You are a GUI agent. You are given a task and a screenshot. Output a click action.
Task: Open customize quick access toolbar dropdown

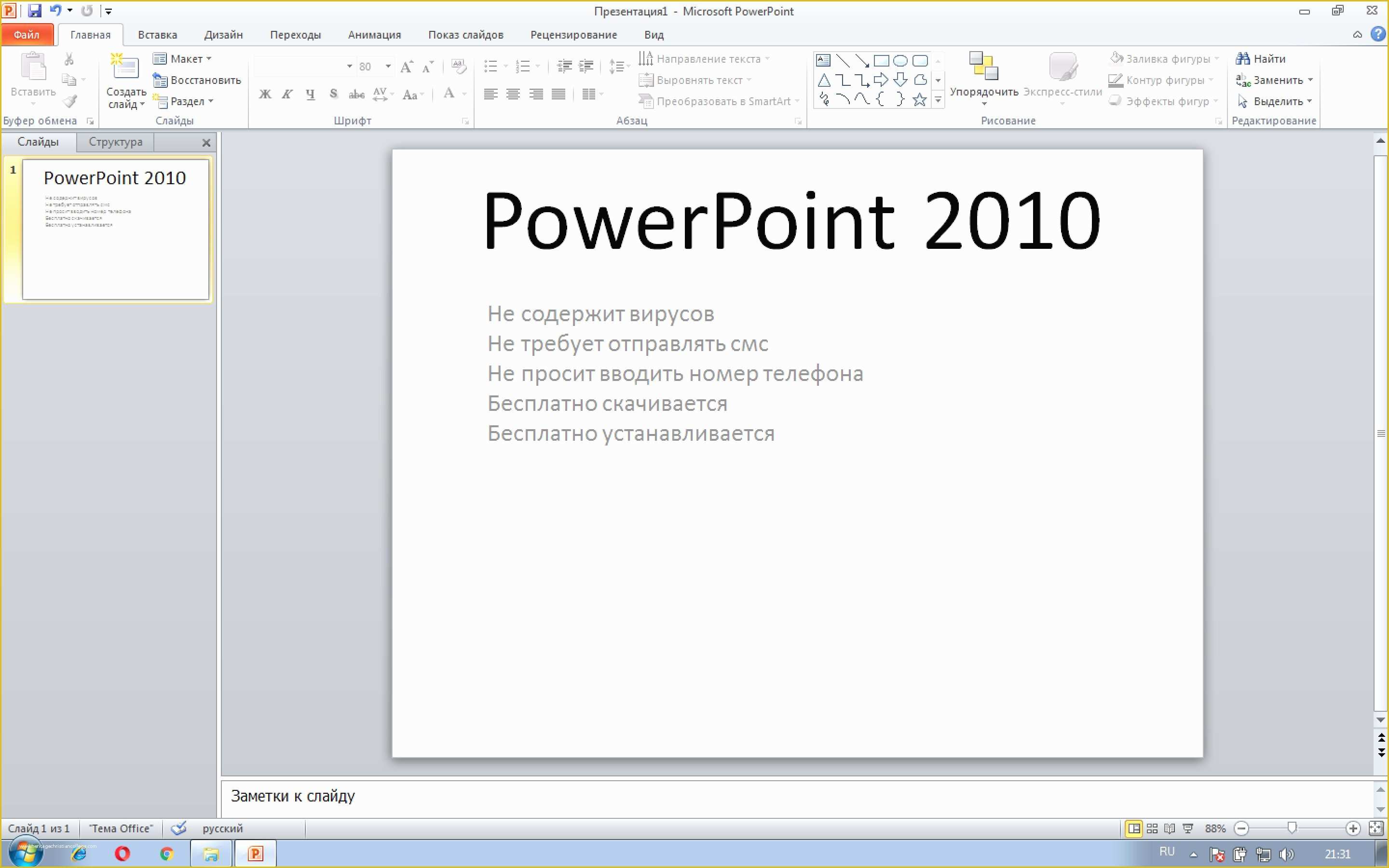pyautogui.click(x=108, y=11)
